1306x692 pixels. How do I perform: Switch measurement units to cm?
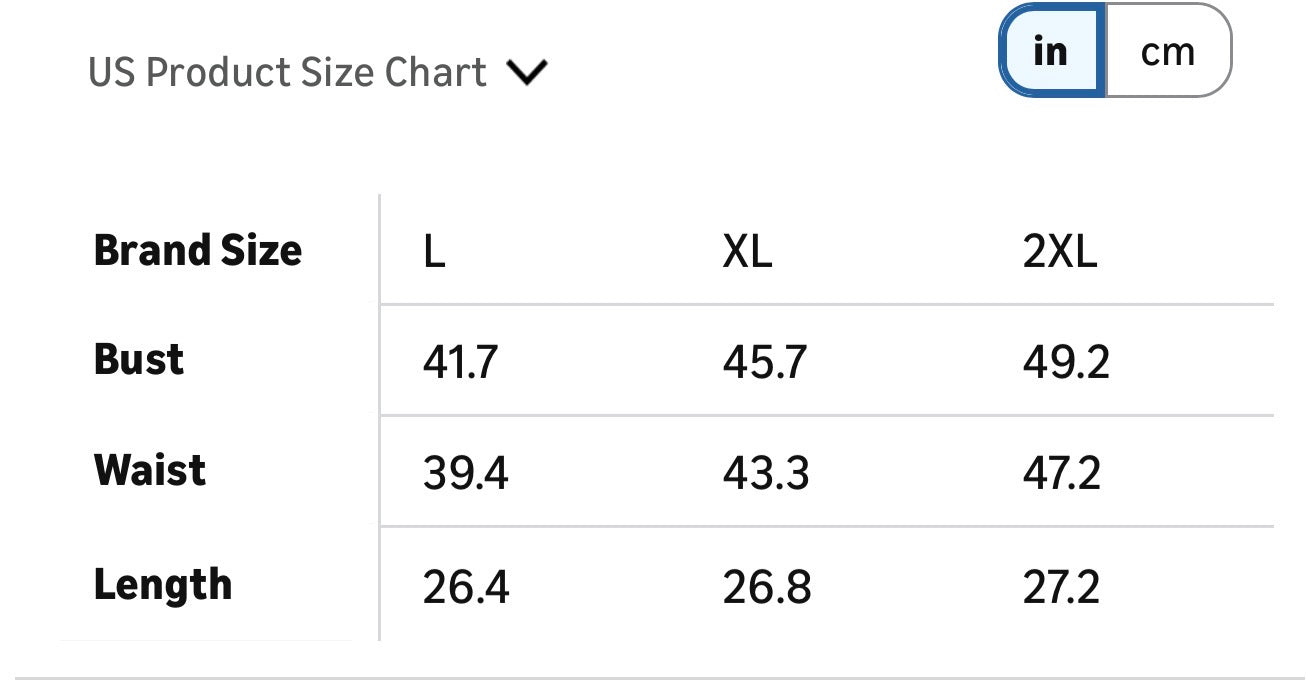pyautogui.click(x=1167, y=51)
